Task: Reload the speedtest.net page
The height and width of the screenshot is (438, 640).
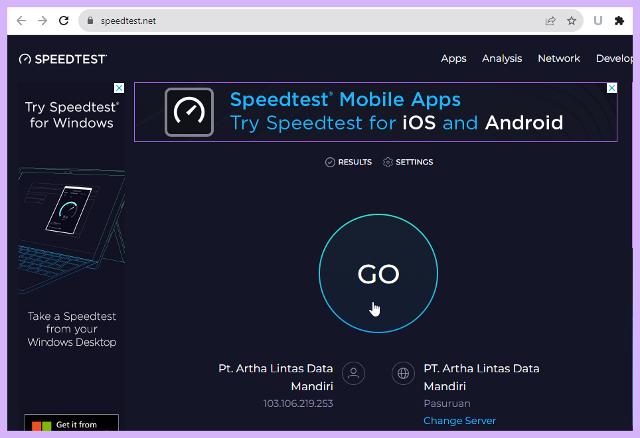Action: point(64,20)
